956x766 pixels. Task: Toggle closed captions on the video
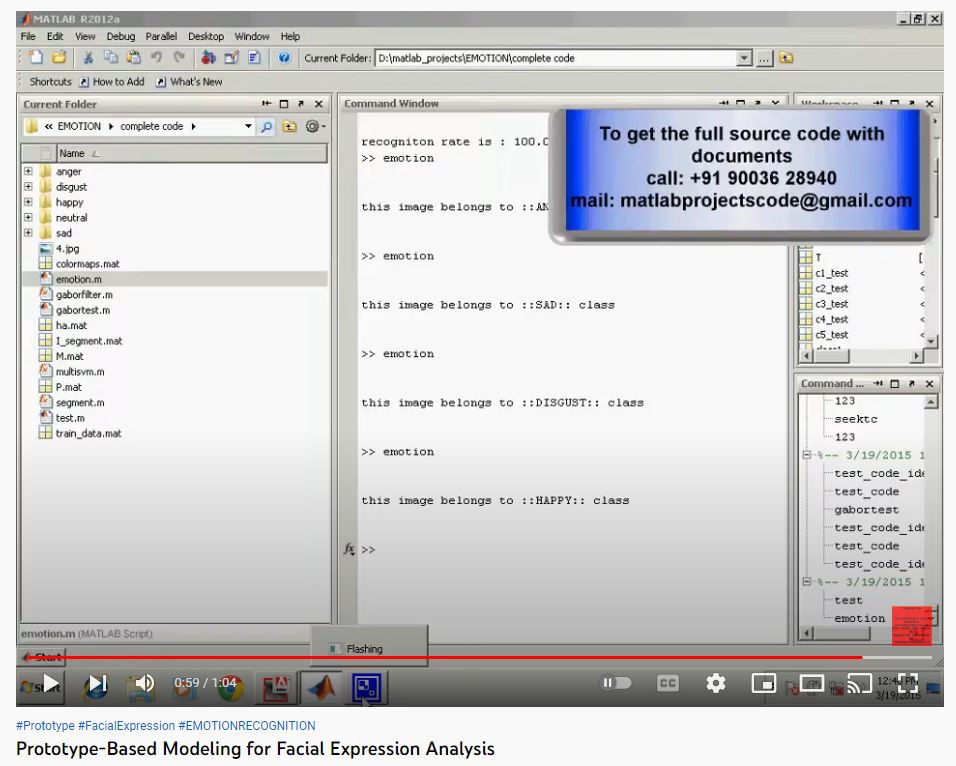(667, 683)
